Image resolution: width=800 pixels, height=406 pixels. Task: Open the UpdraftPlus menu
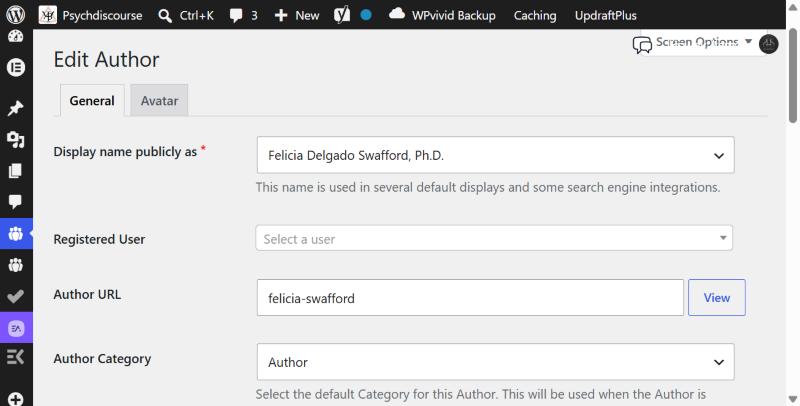[606, 15]
